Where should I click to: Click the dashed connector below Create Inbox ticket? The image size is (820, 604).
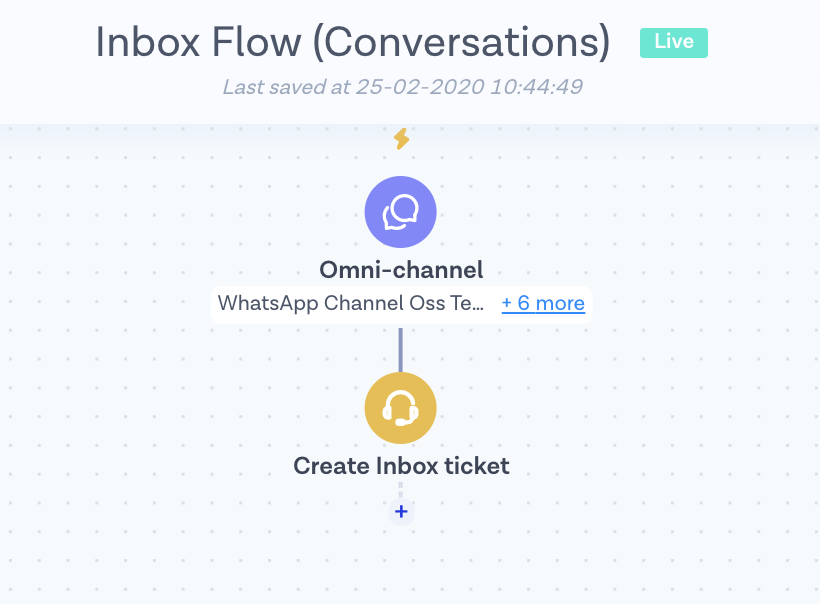tap(401, 489)
